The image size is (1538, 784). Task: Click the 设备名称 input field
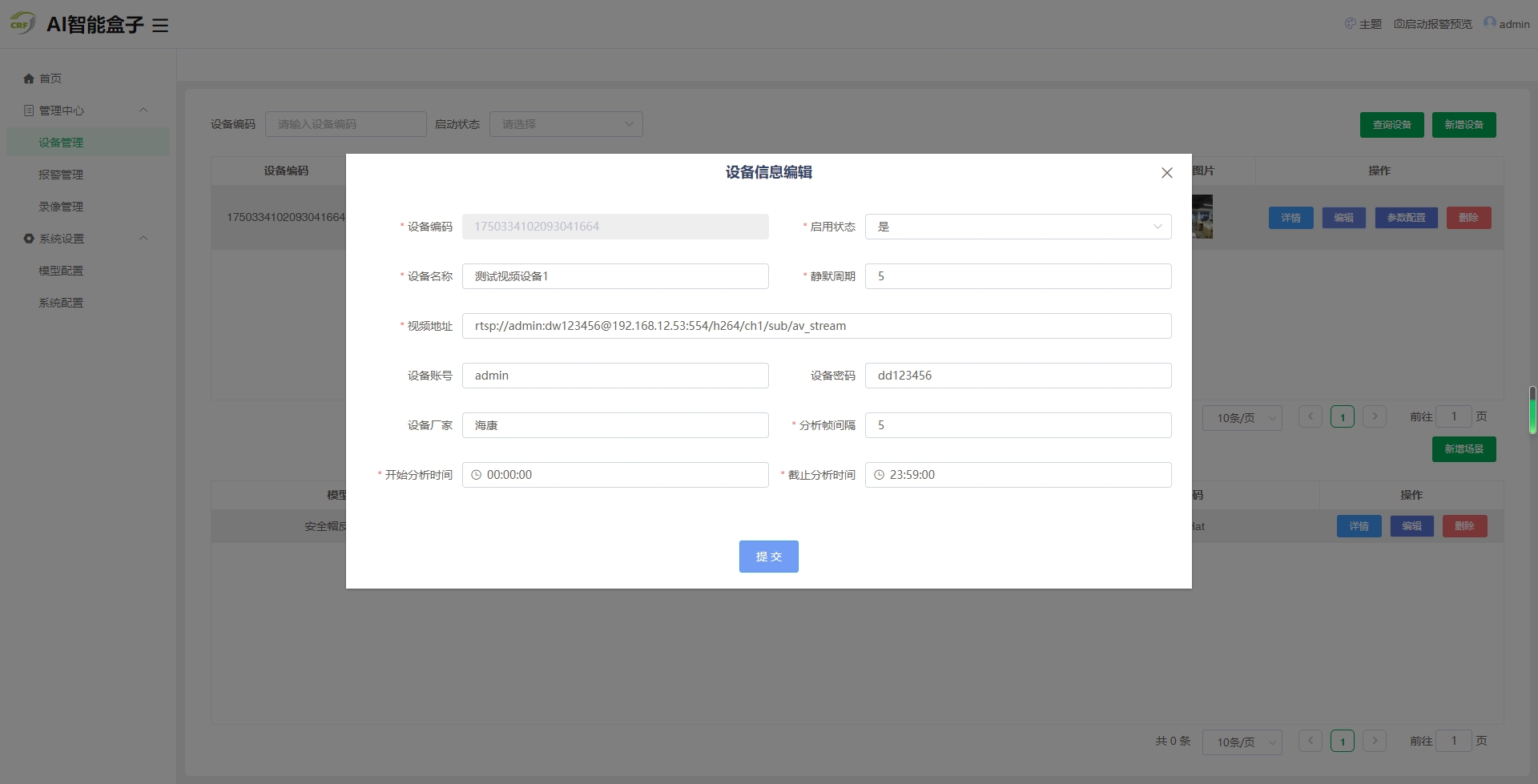coord(614,276)
